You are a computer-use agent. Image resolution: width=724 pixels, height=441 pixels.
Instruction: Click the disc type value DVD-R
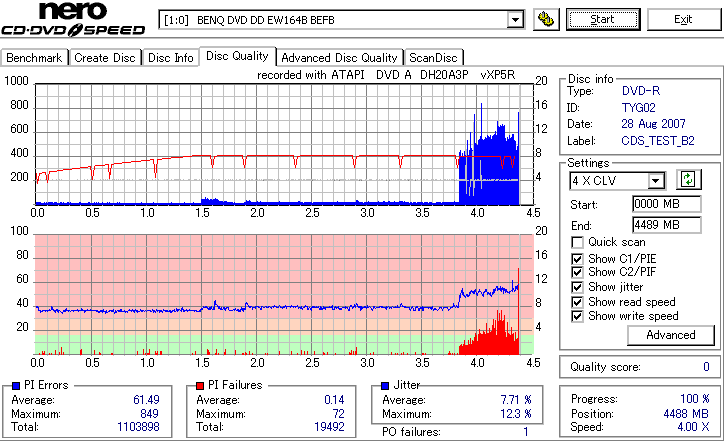click(641, 91)
